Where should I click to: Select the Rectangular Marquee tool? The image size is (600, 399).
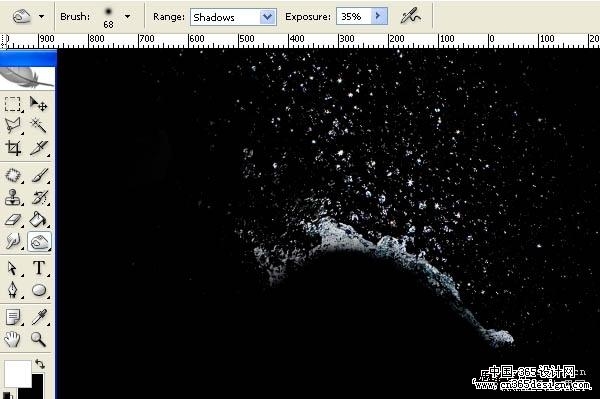pyautogui.click(x=13, y=104)
